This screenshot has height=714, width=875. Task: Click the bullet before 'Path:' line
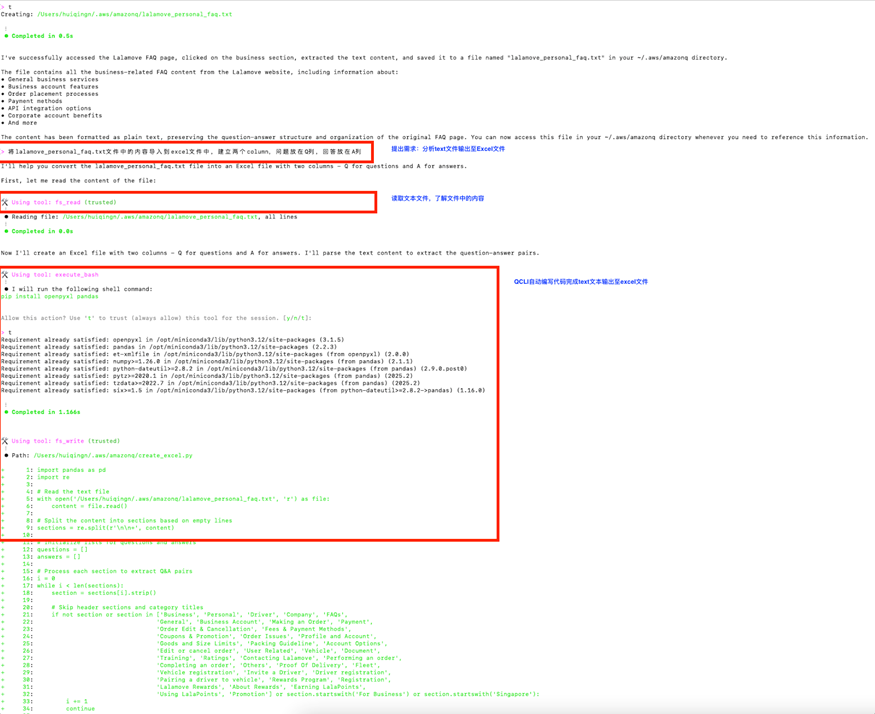7,456
